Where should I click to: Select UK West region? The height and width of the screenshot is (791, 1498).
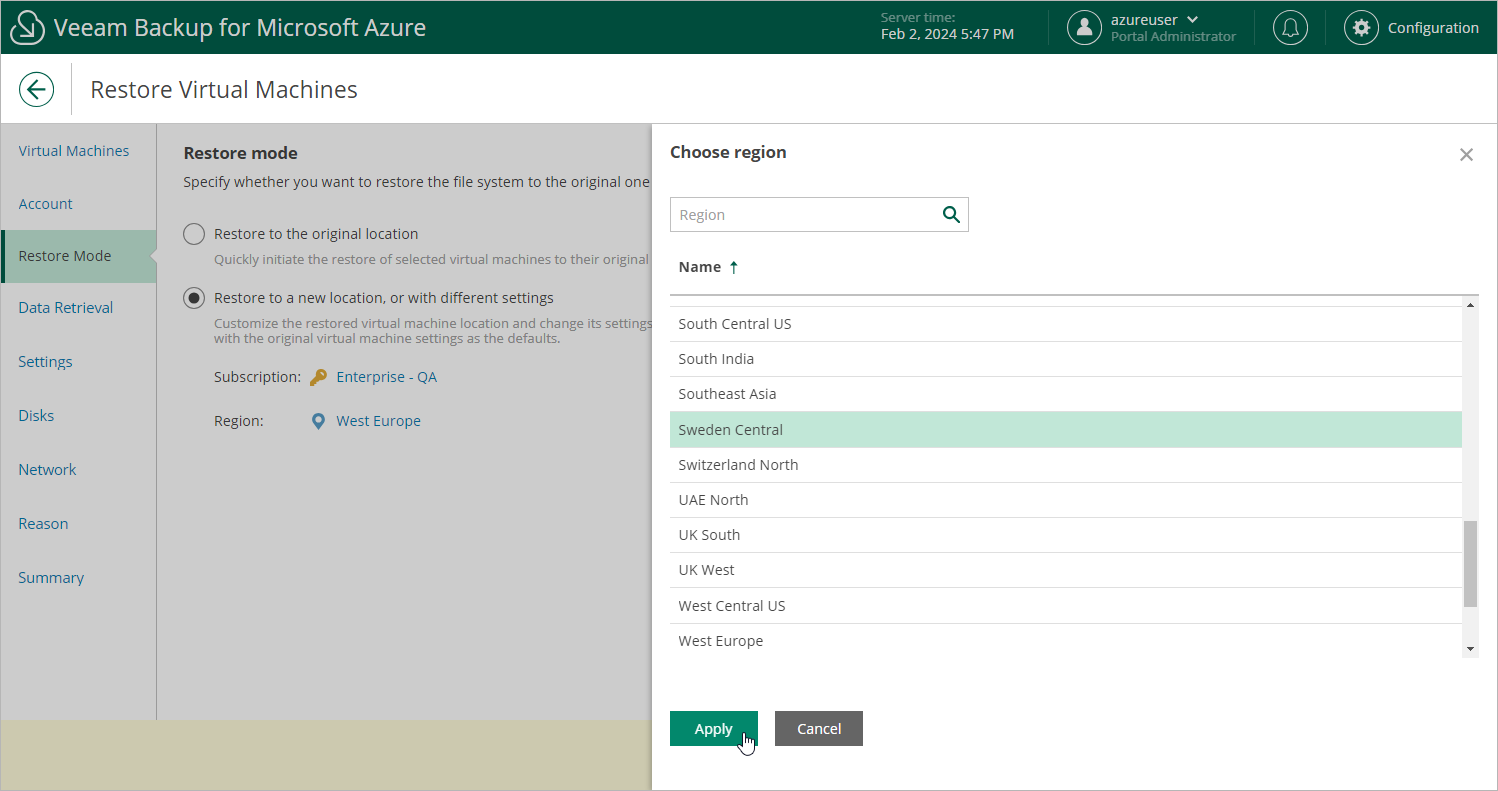pos(1066,570)
